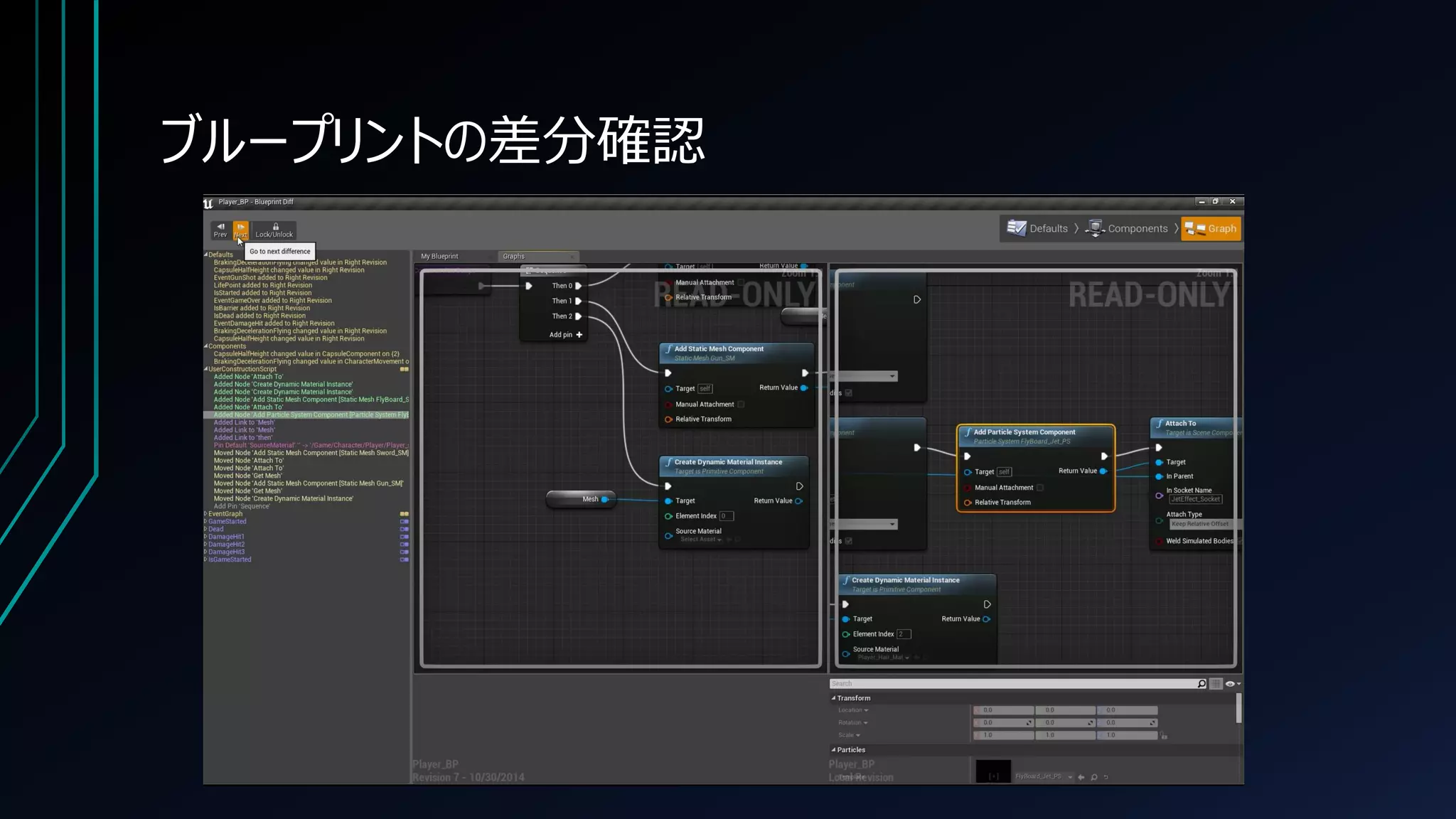Open the eye view options menu
1456x819 pixels.
click(1232, 684)
